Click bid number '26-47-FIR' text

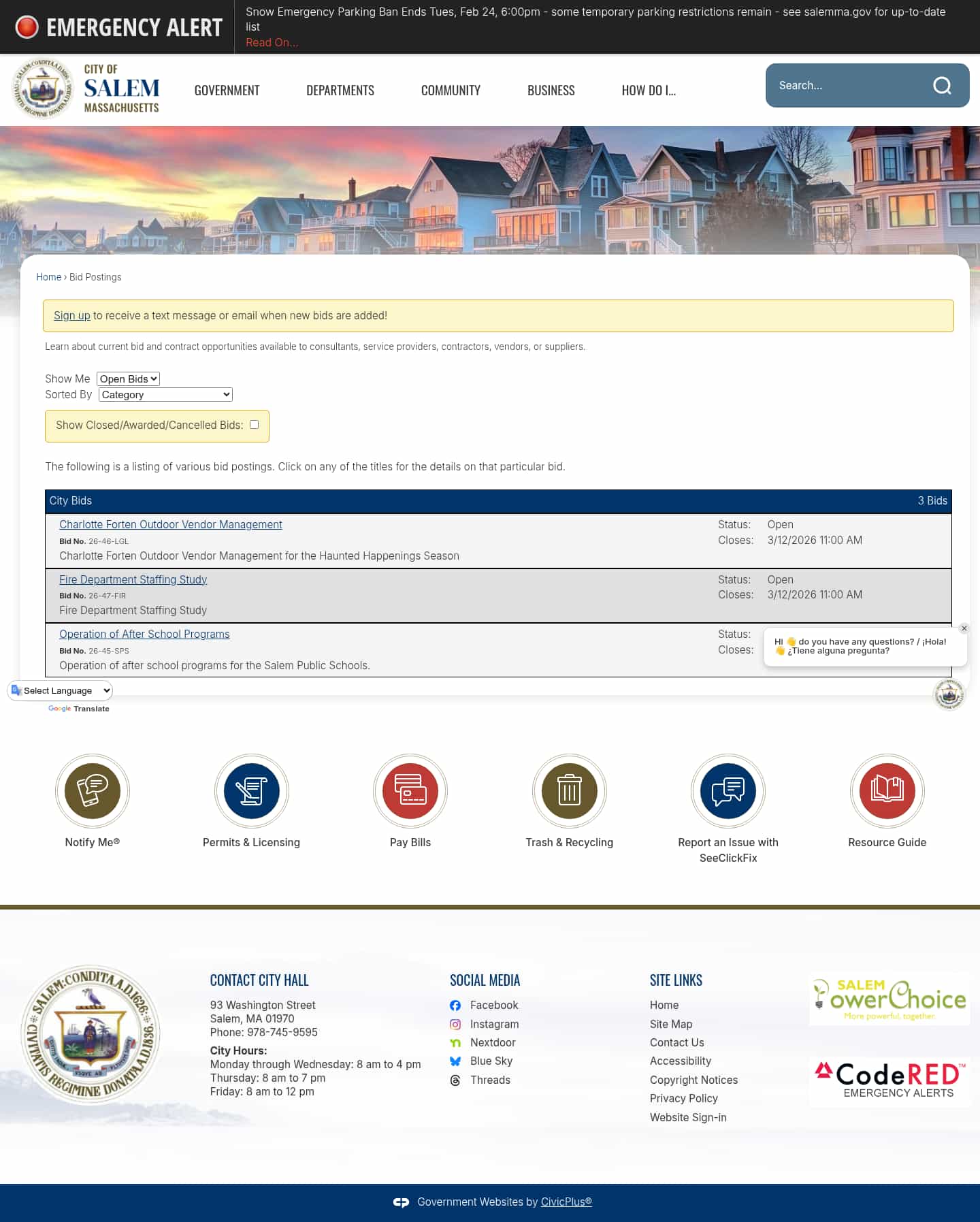pos(107,596)
